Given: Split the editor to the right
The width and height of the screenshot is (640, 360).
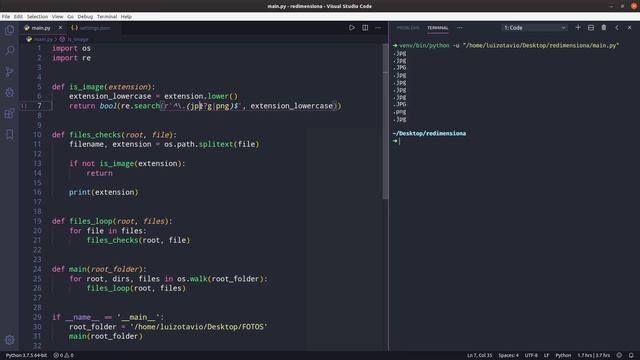Looking at the screenshot, I should (x=365, y=28).
